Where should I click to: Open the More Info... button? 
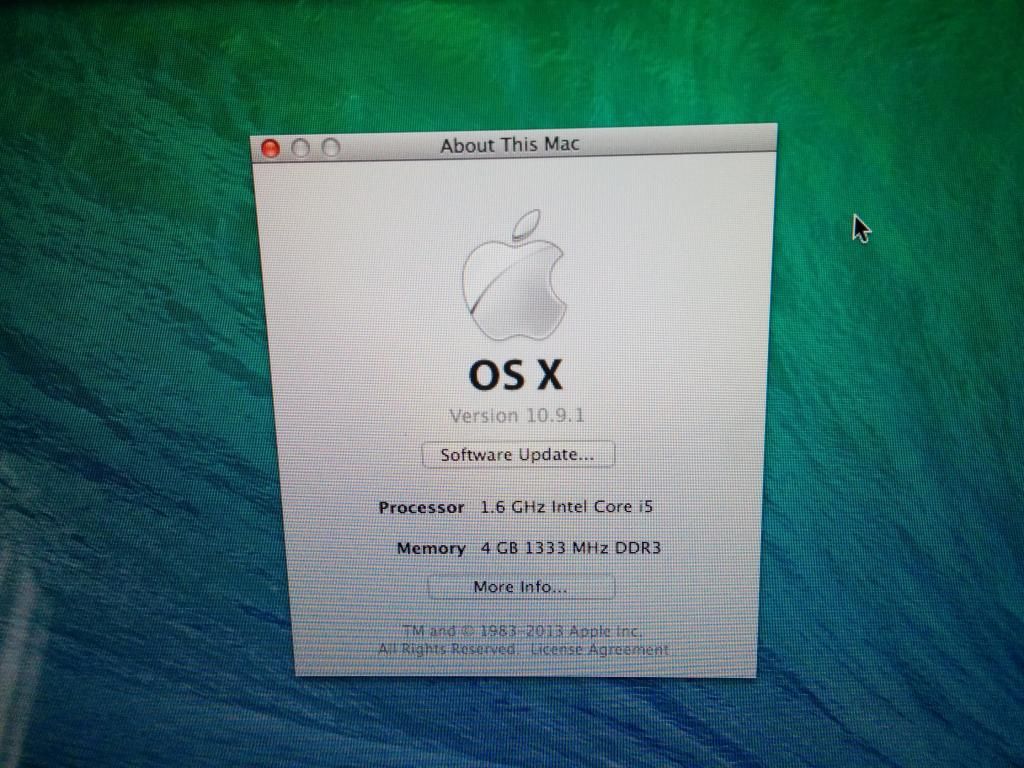tap(520, 586)
